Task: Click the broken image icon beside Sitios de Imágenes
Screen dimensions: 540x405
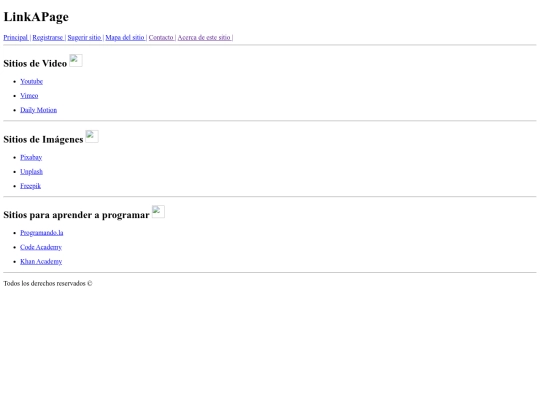Action: point(92,136)
